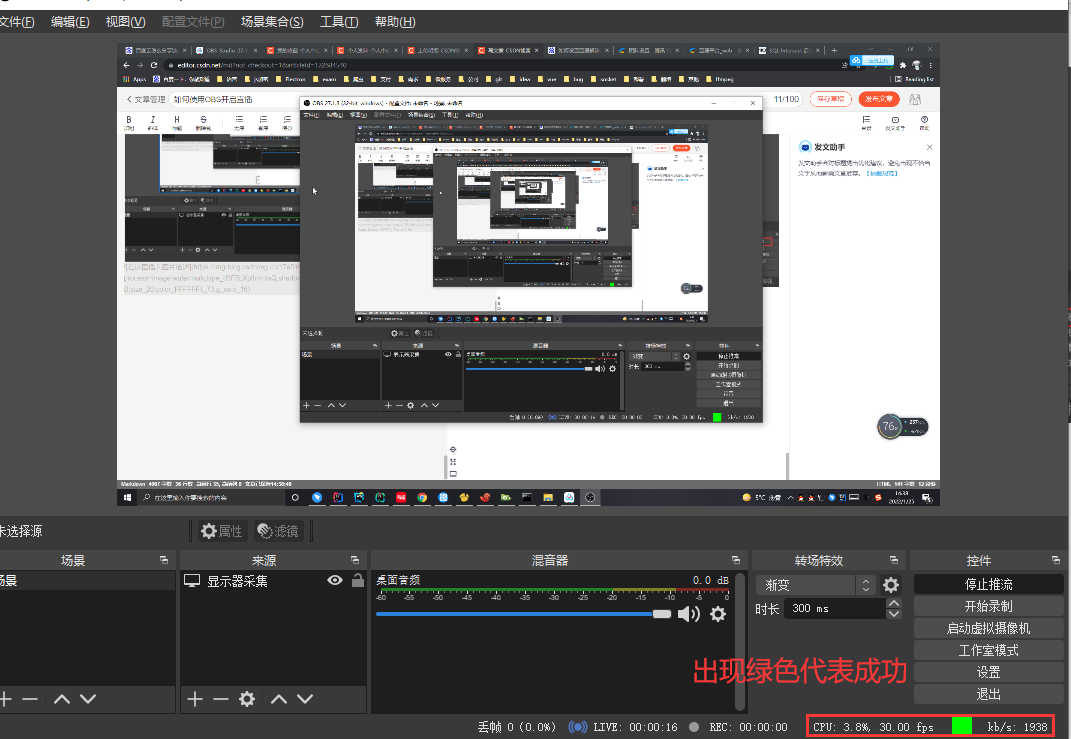The image size is (1071, 739).
Task: Click the mixer panel vertical scrollbar
Action: coord(739,641)
